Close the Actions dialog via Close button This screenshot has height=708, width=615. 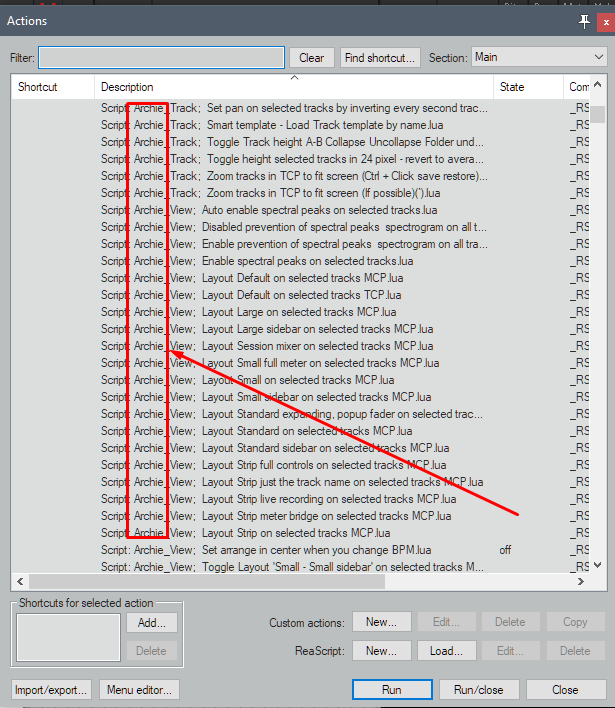[x=565, y=689]
